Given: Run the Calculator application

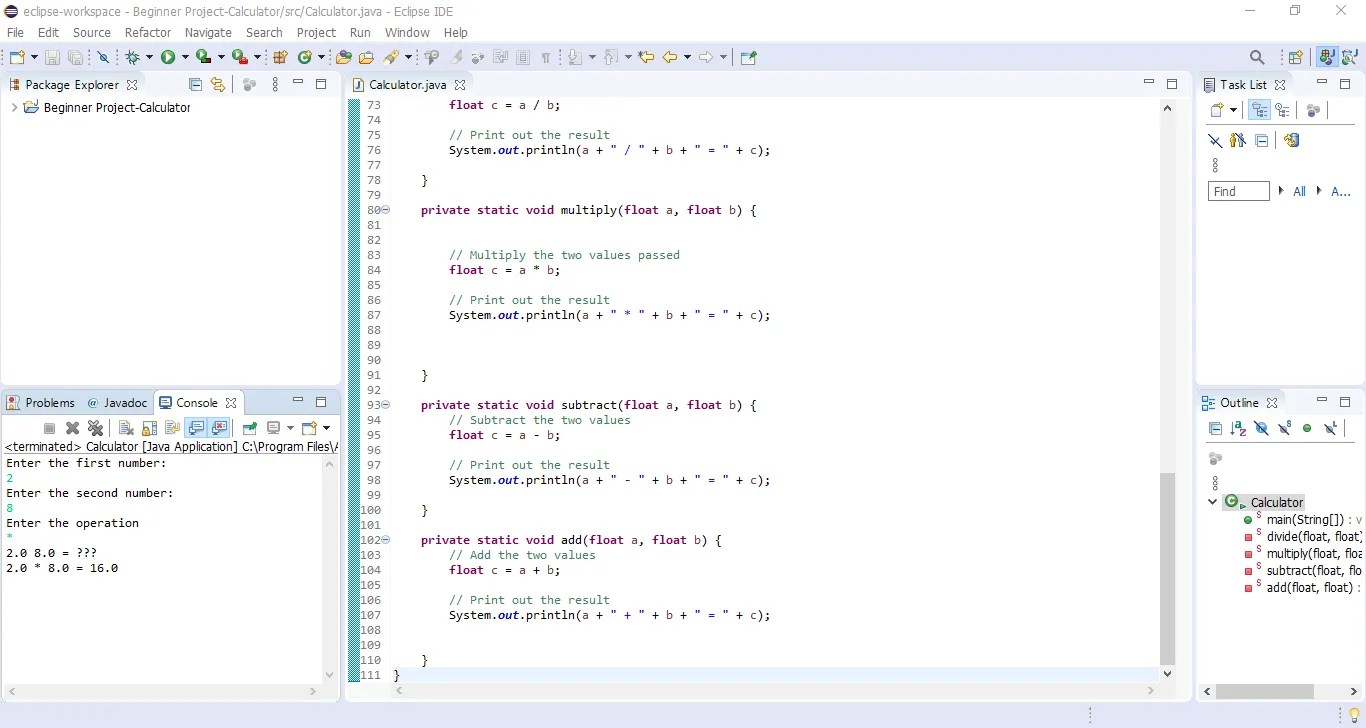Looking at the screenshot, I should click(168, 57).
